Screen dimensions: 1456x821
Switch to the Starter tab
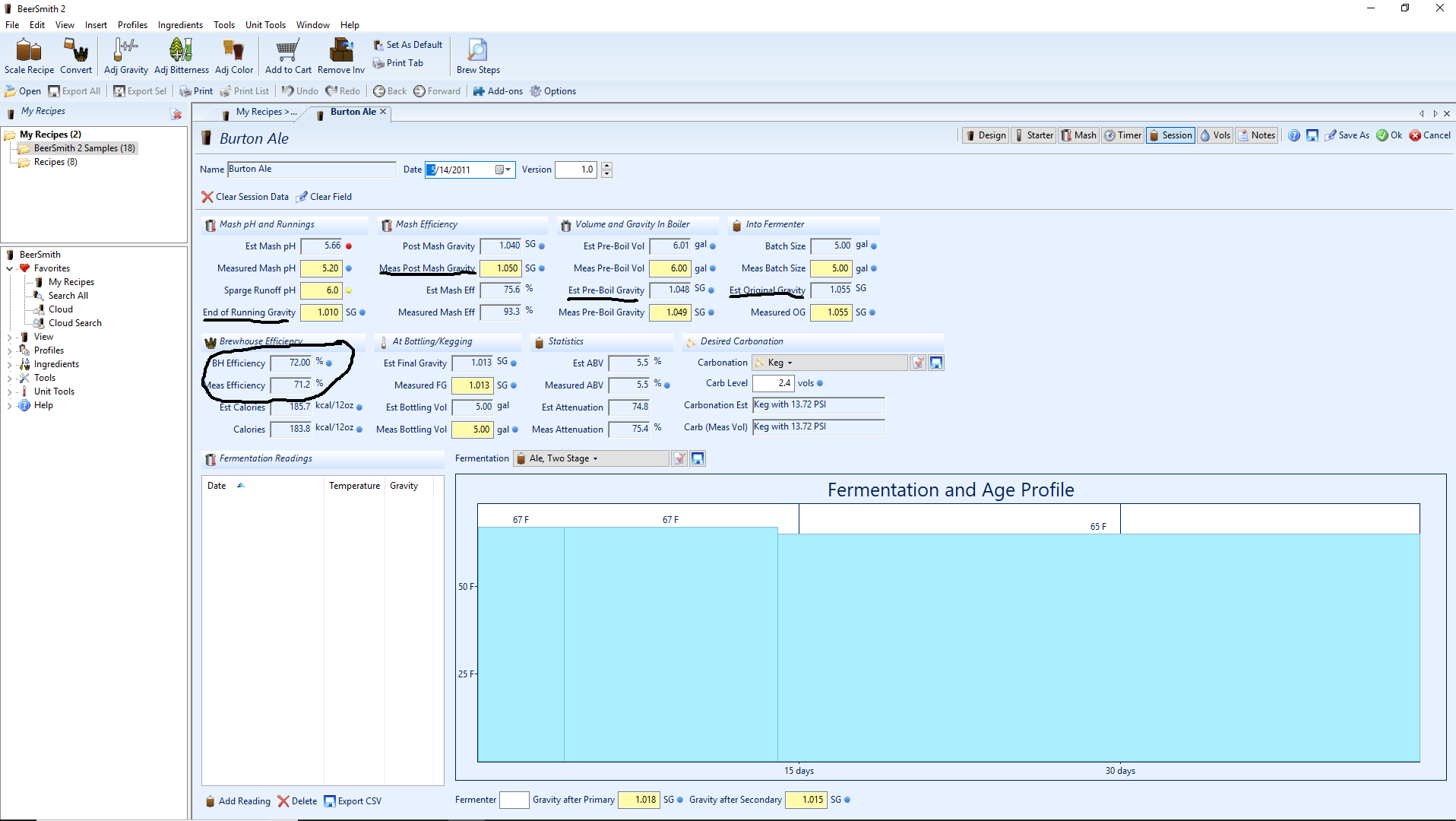pos(1033,135)
